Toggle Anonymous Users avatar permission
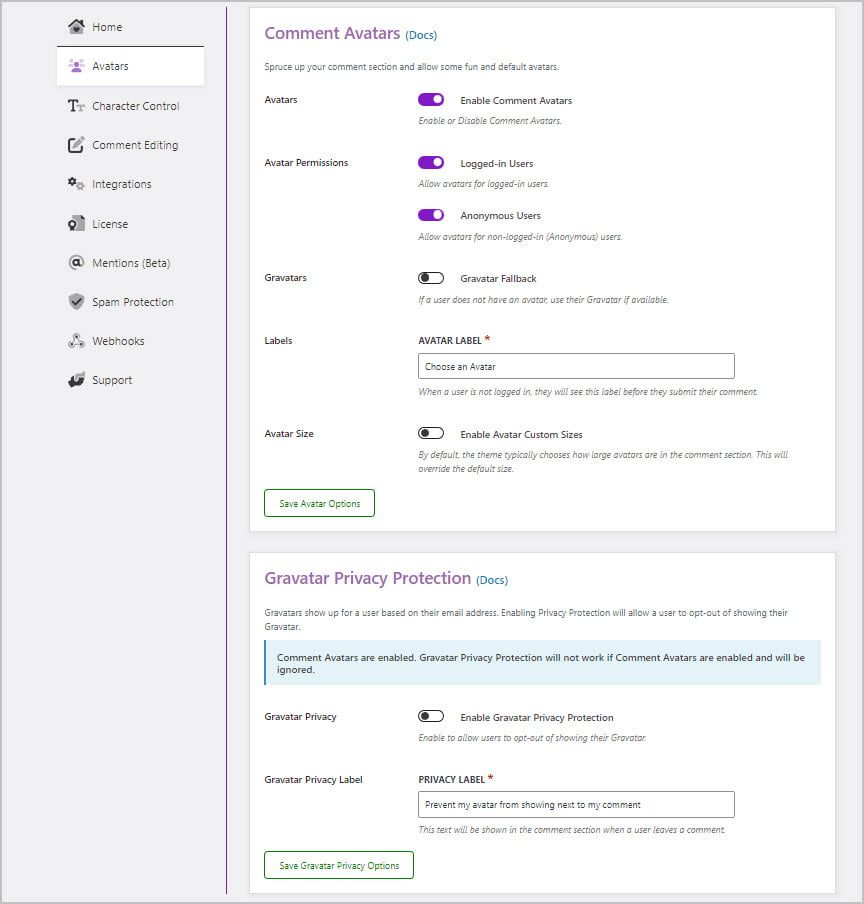This screenshot has height=904, width=864. tap(431, 215)
